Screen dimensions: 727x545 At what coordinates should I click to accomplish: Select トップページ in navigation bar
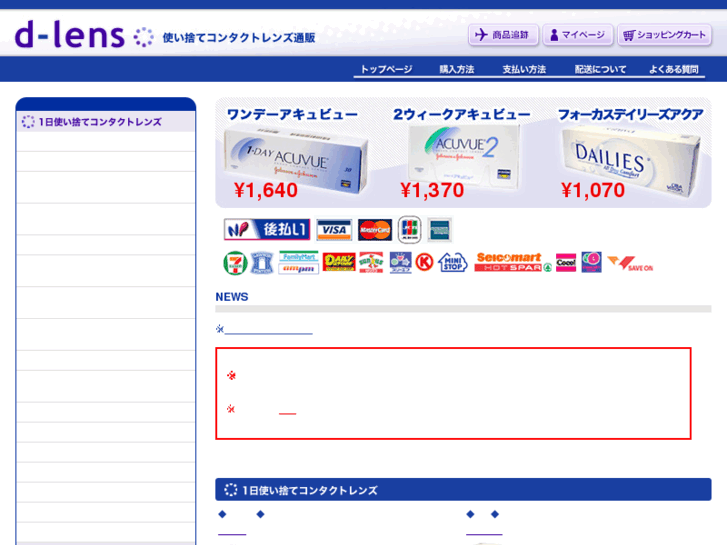(386, 69)
